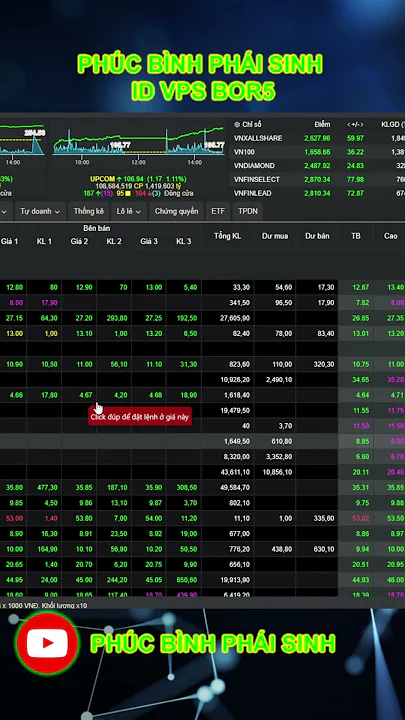Toggle the <+/-> change column header

355,124
